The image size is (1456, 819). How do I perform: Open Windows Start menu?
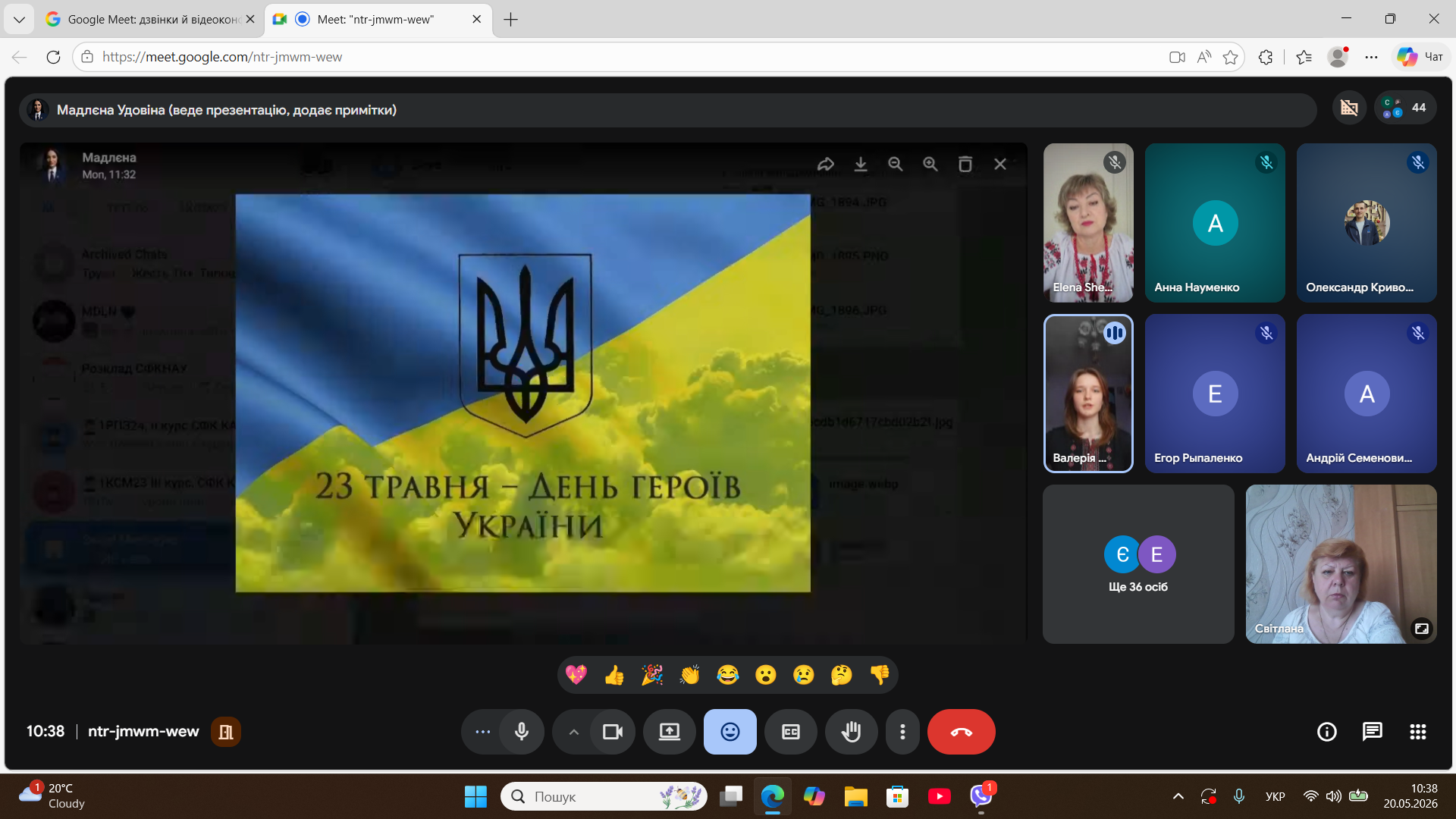pos(475,796)
